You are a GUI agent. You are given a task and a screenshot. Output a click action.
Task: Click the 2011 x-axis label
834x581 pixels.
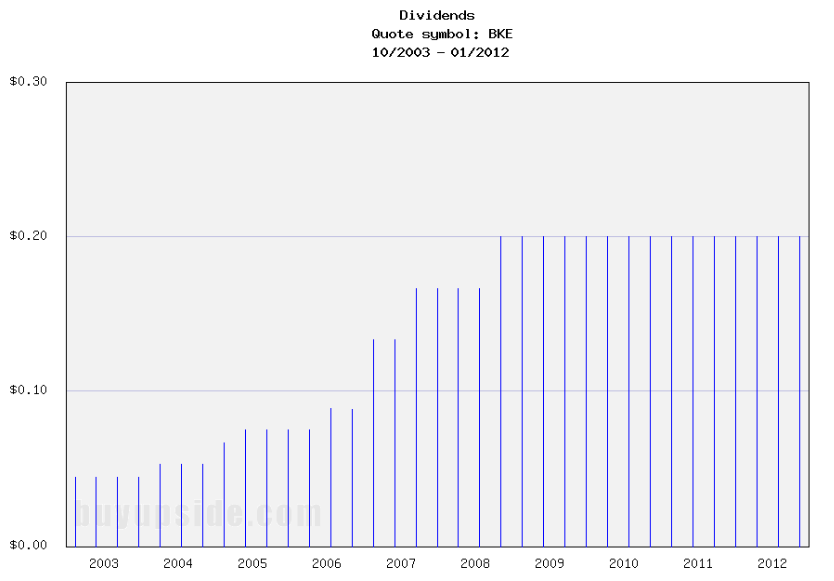(697, 563)
